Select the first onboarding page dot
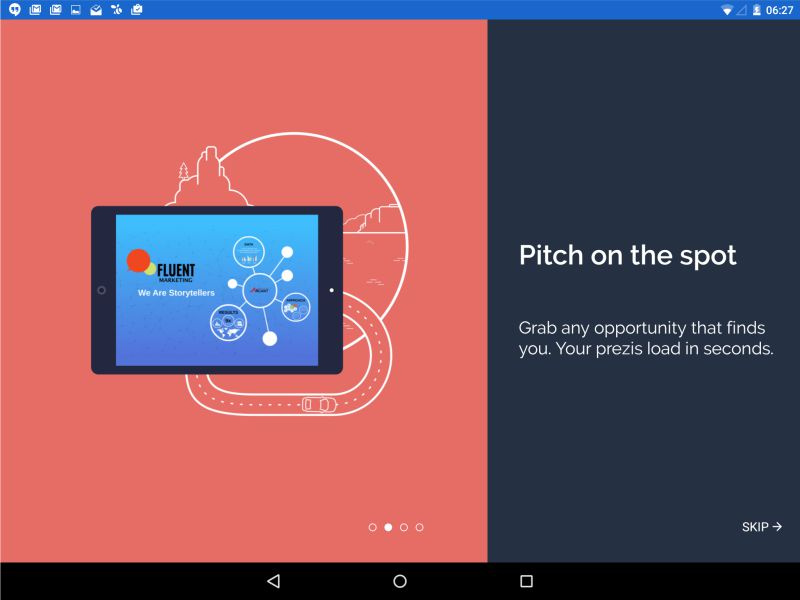 tap(372, 527)
